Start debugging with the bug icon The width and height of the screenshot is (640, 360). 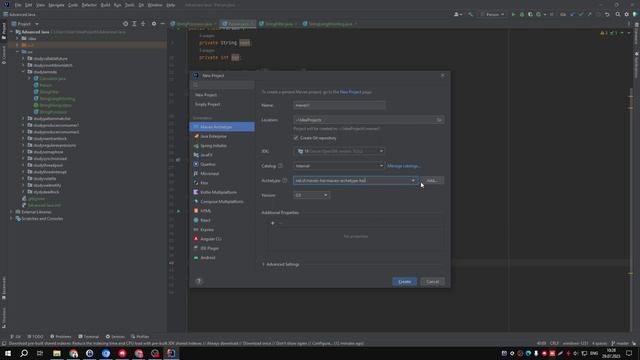click(x=522, y=14)
